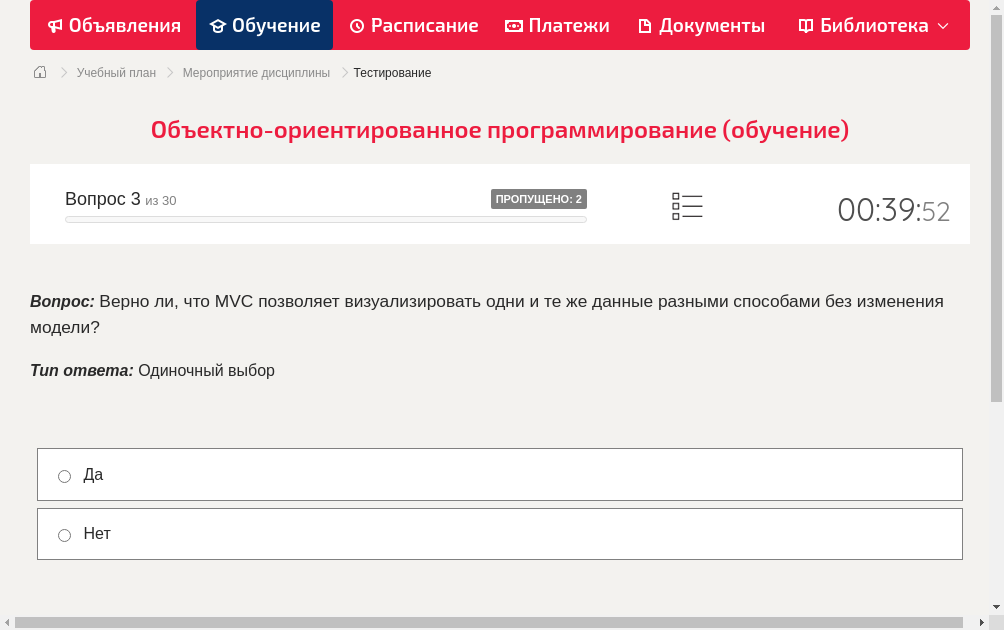1004x630 pixels.
Task: Open the question list navigator icon
Action: (x=687, y=205)
